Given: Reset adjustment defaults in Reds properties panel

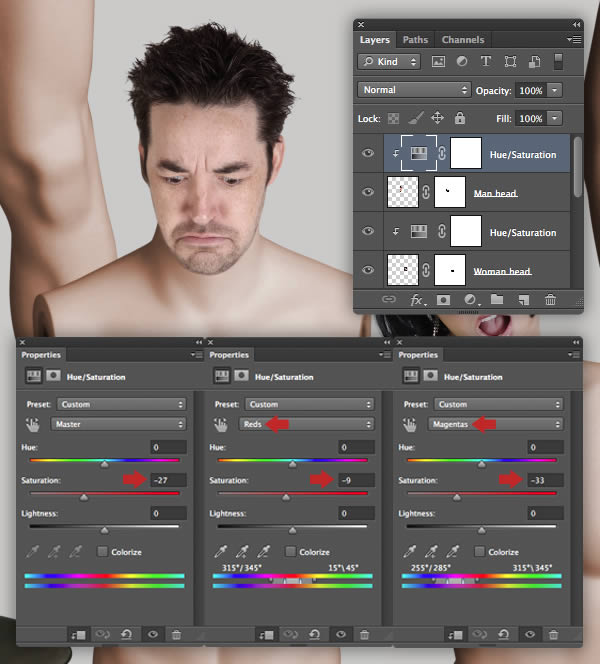Looking at the screenshot, I should click(314, 634).
